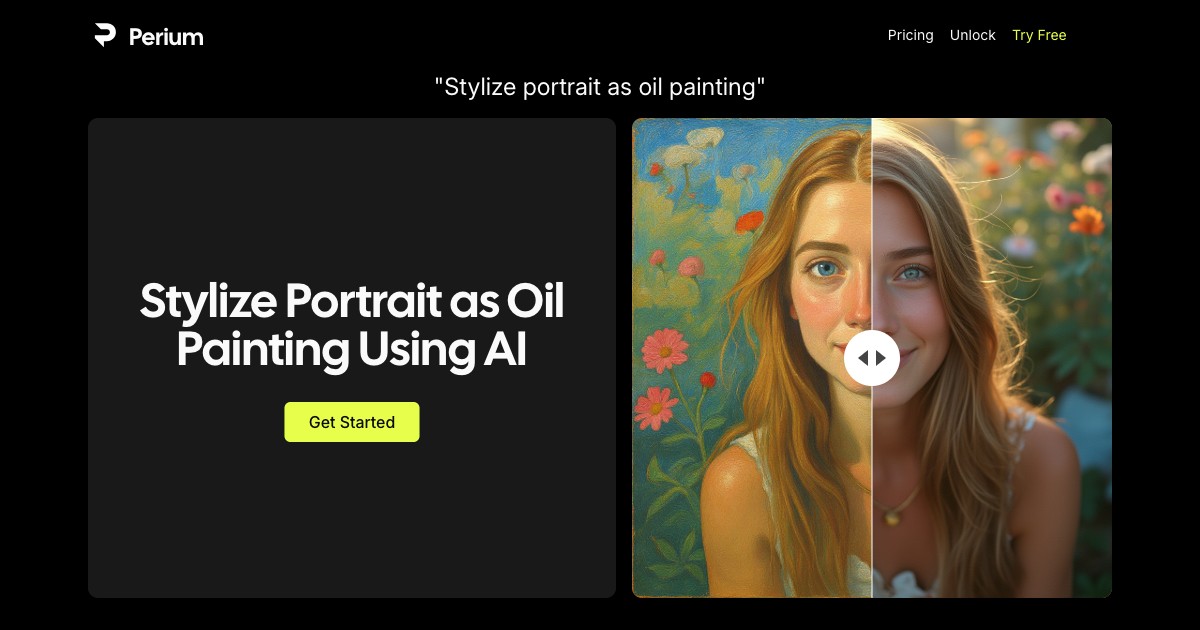Open the Unlock page

coord(972,35)
